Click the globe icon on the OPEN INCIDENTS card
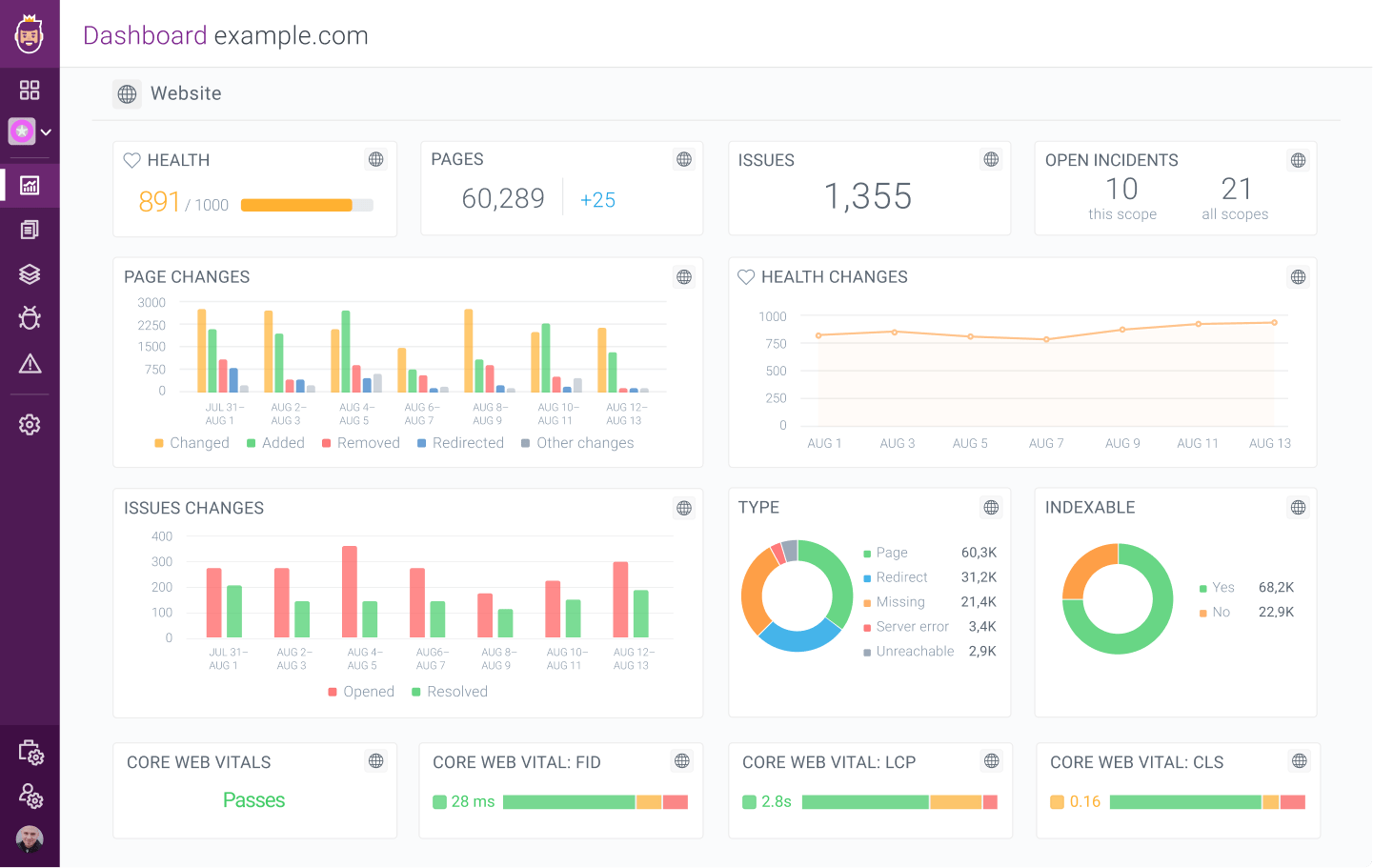The height and width of the screenshot is (868, 1373). [1298, 159]
